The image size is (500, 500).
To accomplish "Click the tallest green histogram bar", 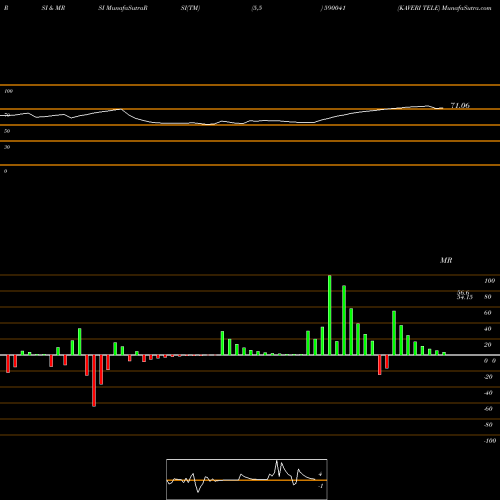I will click(x=330, y=315).
